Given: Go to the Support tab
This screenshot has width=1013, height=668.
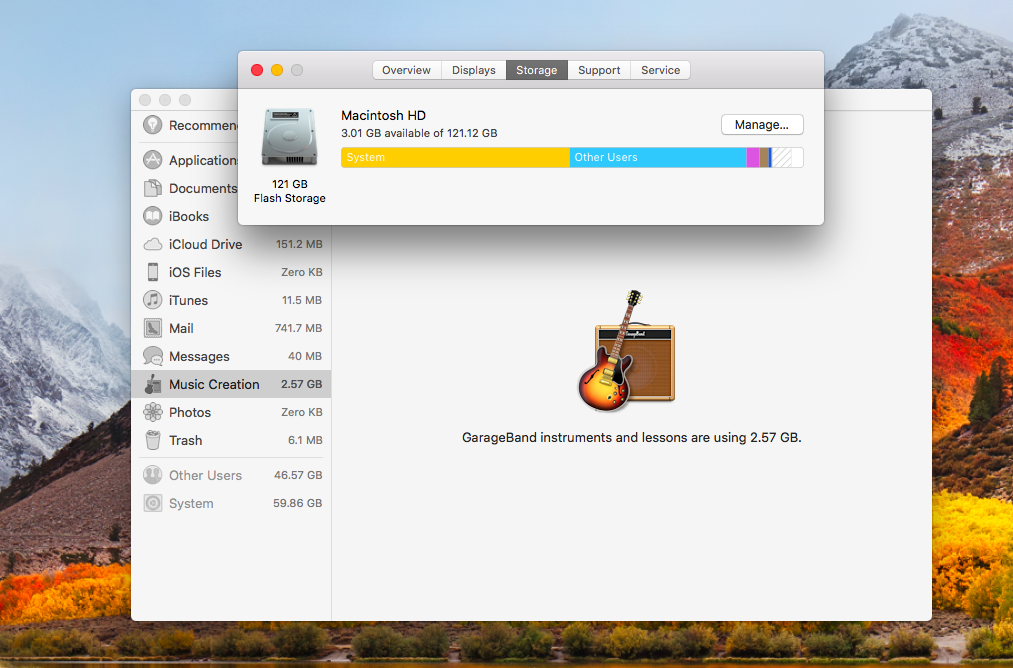Looking at the screenshot, I should pyautogui.click(x=599, y=70).
